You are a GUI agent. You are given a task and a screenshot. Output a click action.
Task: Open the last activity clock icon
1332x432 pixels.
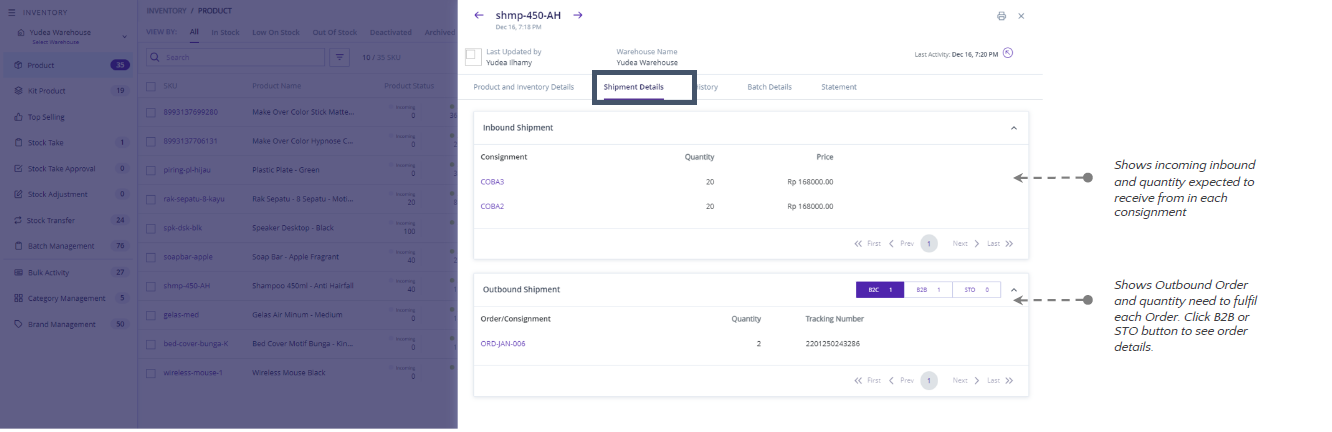(1008, 53)
